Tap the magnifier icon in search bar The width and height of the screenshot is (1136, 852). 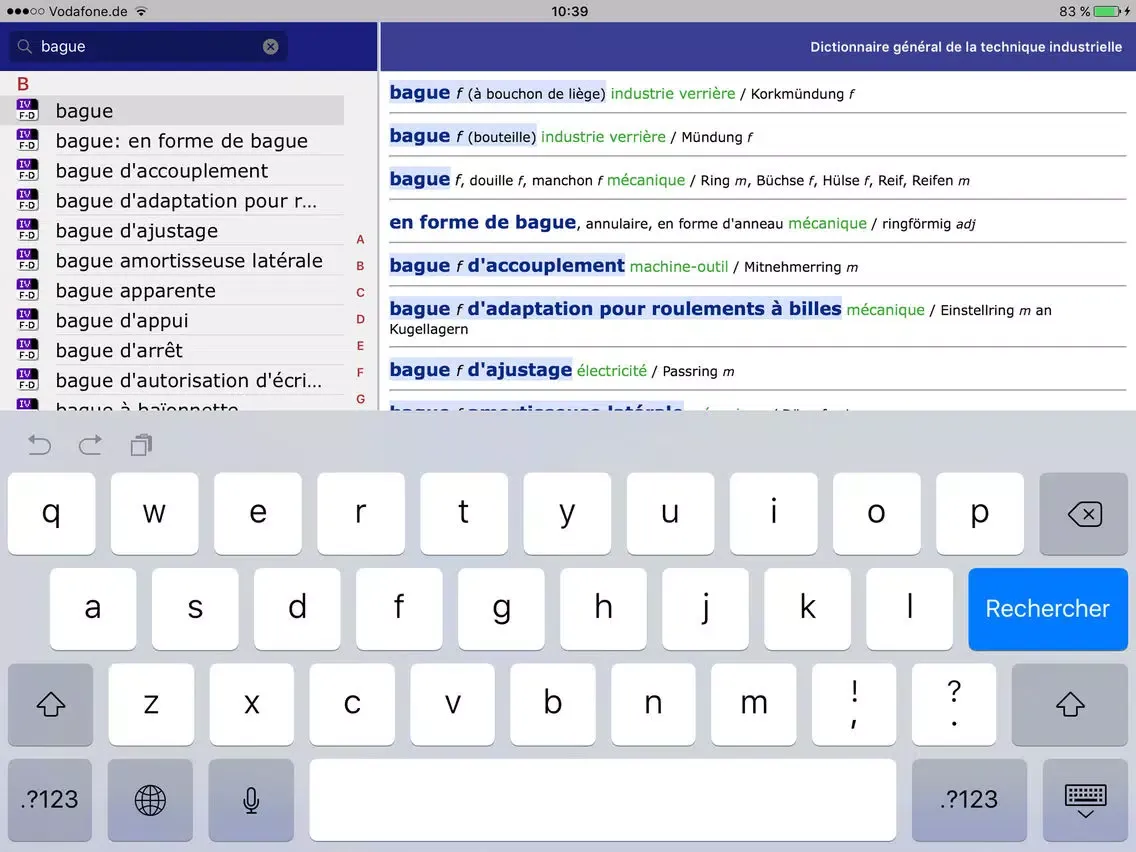click(x=24, y=46)
